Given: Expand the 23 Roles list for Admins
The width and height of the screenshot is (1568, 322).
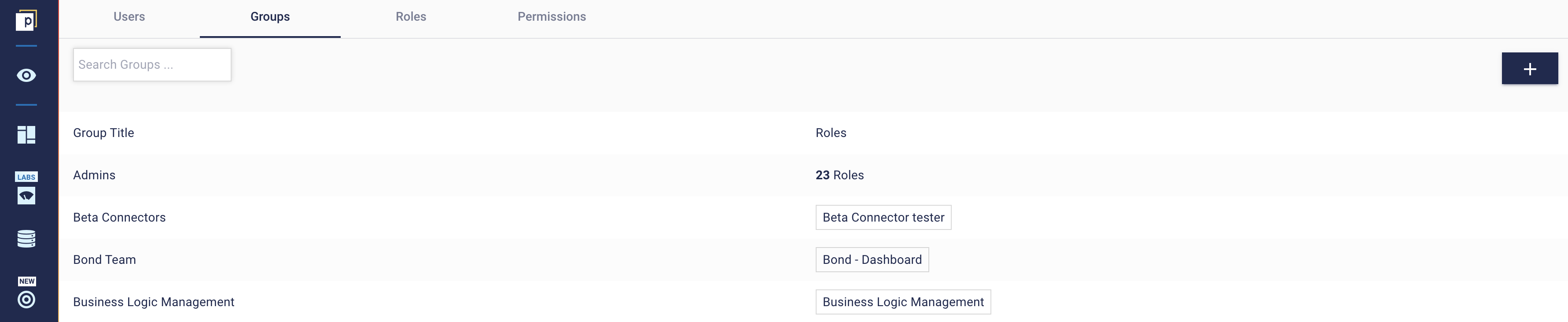Looking at the screenshot, I should click(x=839, y=175).
